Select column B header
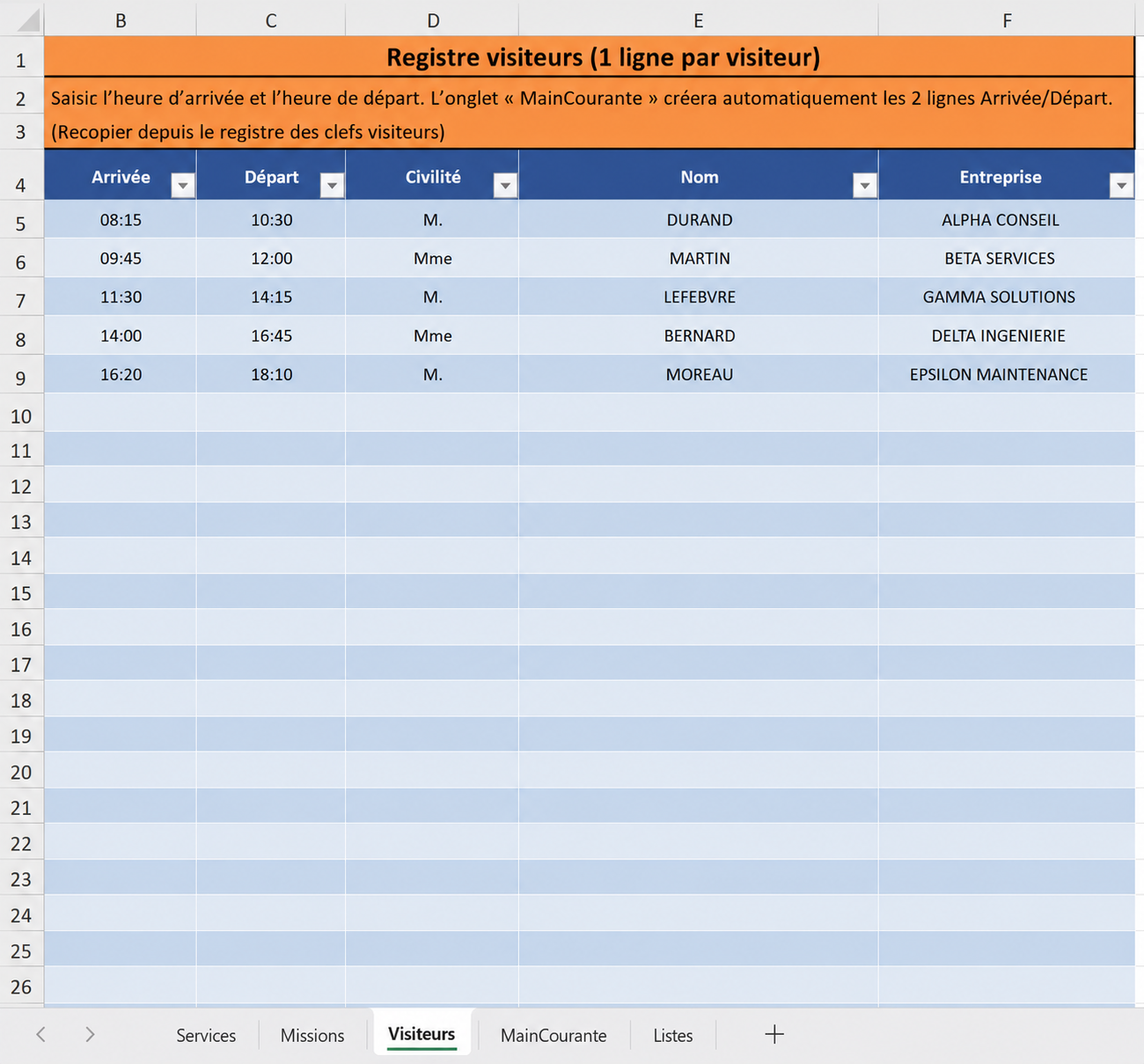The image size is (1144, 1064). [121, 19]
